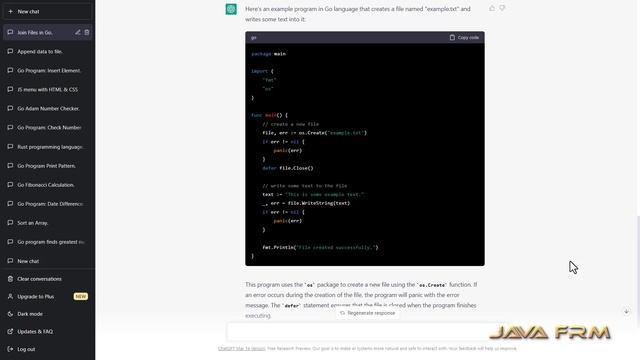Click the plus icon beside New chat
Screen dimensions: 640x360
coord(11,12)
